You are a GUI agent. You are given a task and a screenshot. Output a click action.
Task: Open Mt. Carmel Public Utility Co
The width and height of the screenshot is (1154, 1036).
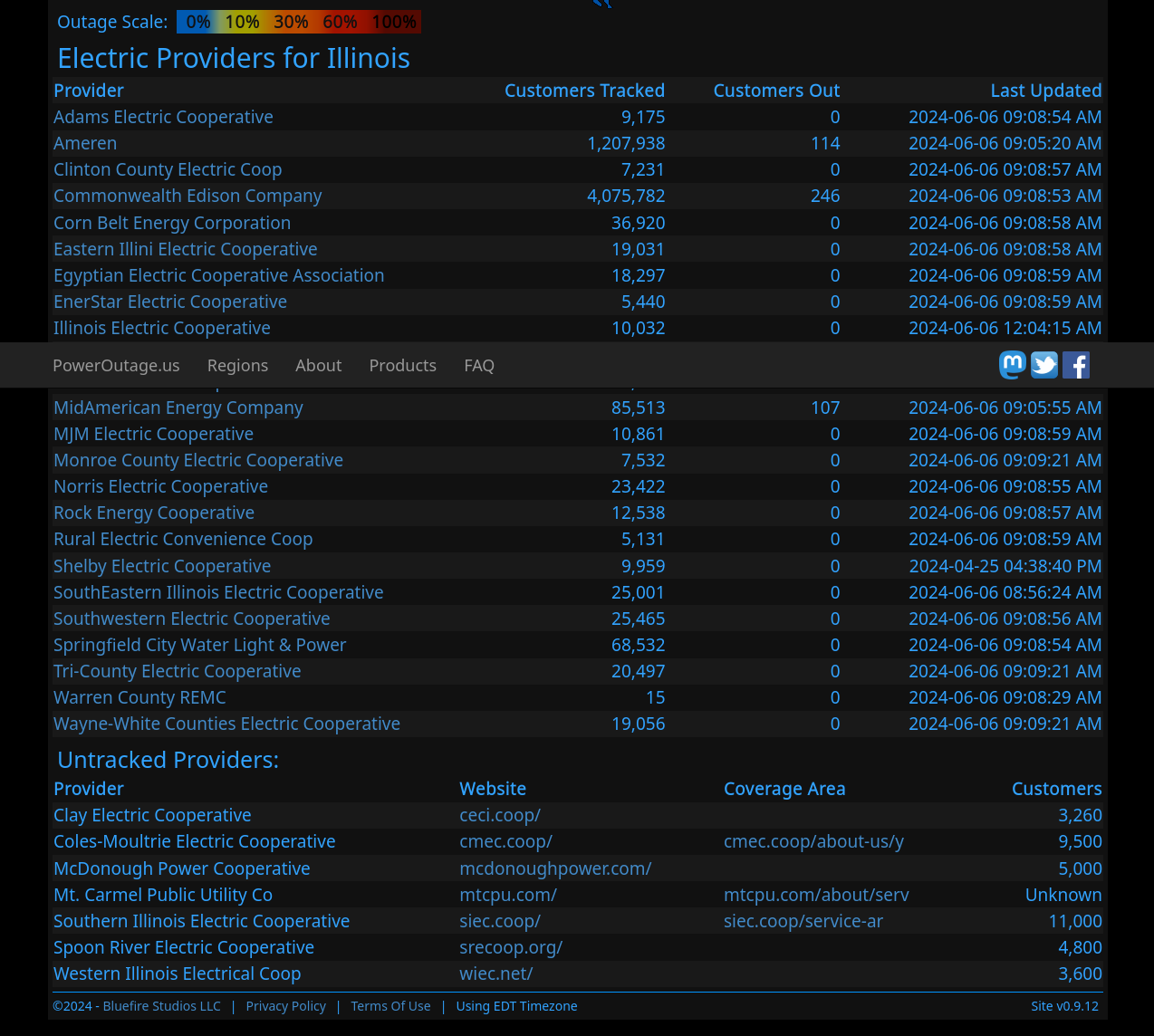163,895
